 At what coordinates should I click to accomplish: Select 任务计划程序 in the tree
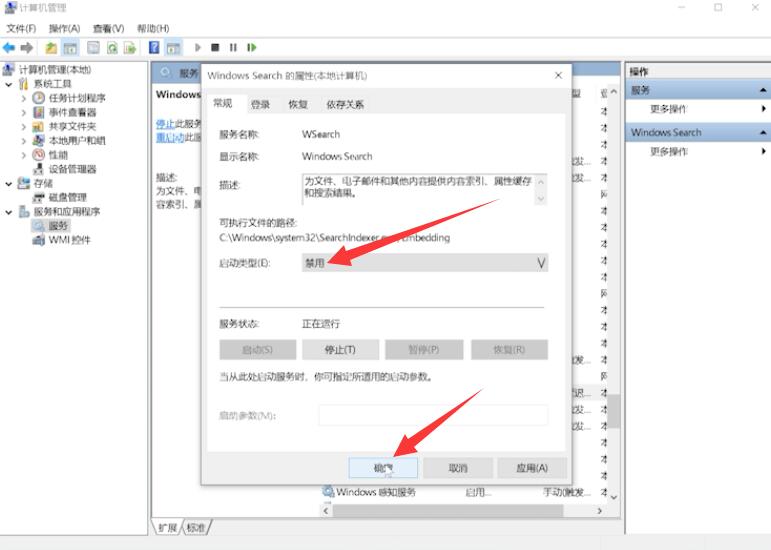(77, 98)
